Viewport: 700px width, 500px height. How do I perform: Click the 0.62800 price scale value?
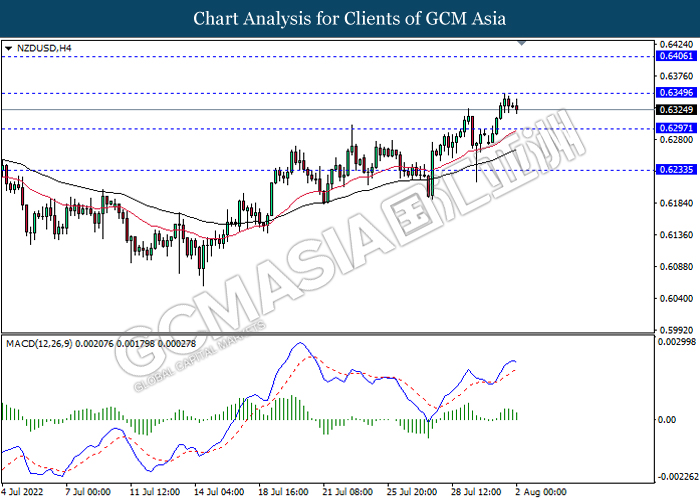(676, 140)
